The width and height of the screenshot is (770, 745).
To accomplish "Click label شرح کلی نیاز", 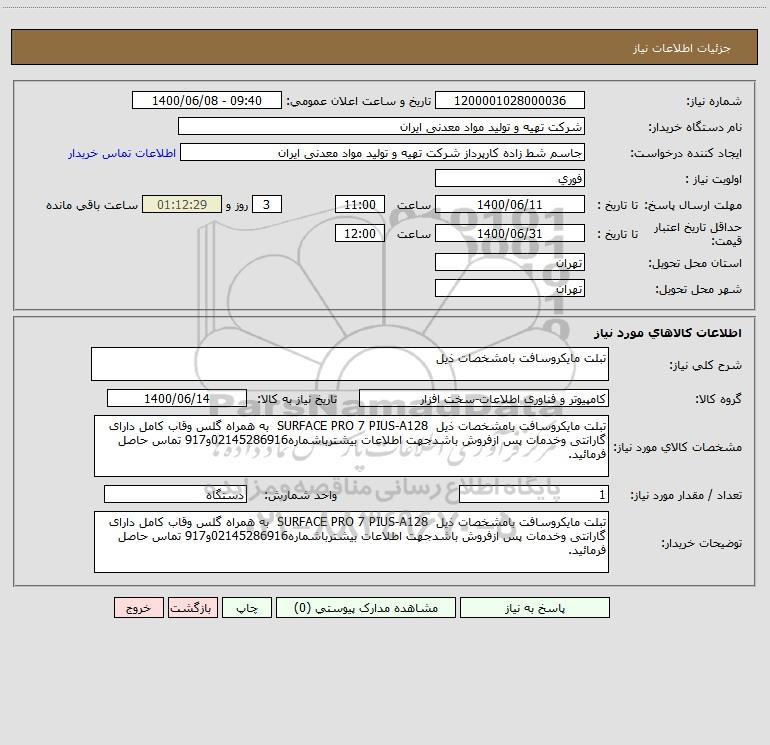I will click(x=706, y=365).
